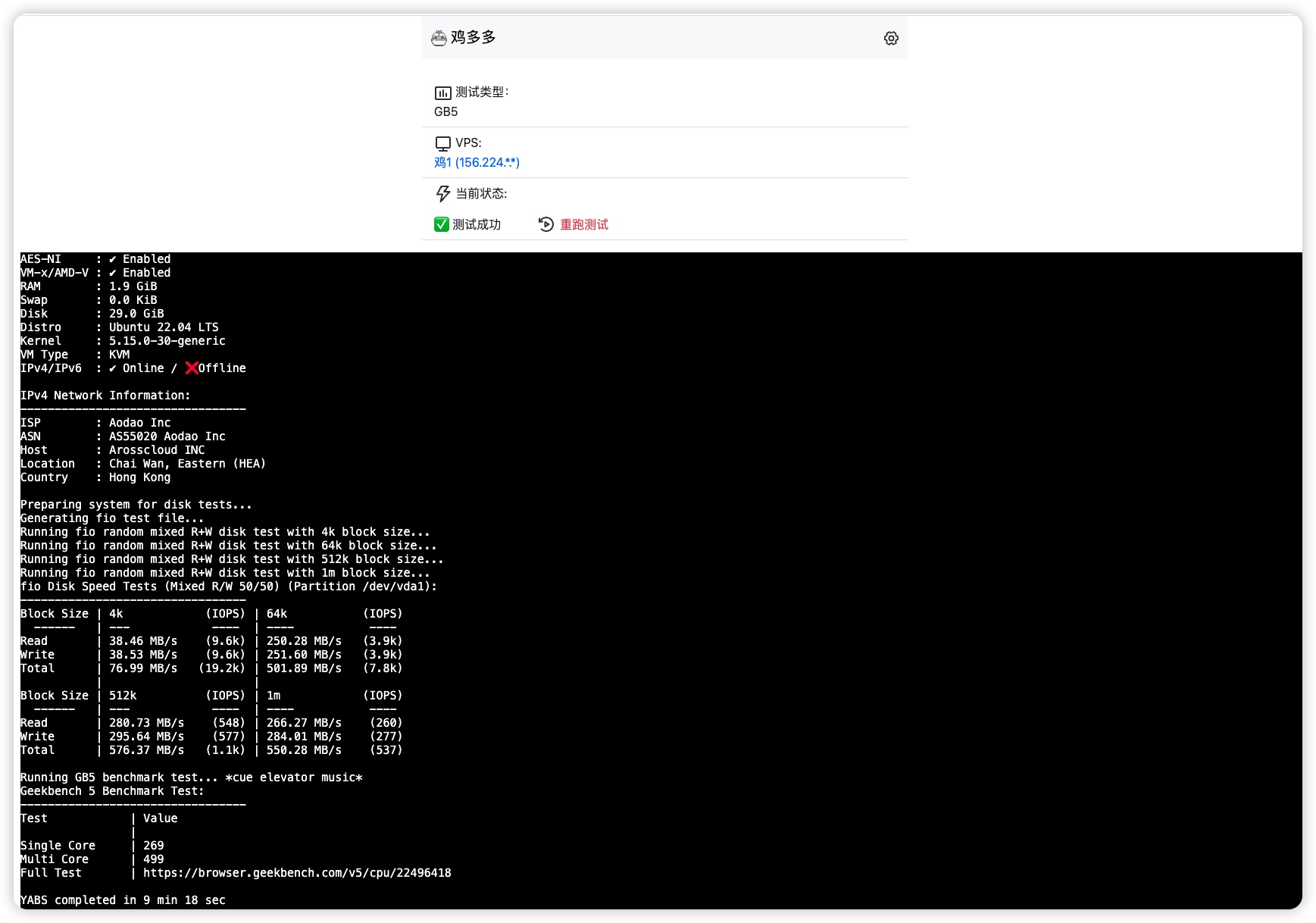Image resolution: width=1316 pixels, height=923 pixels.
Task: Click the rerun test refresh icon
Action: (545, 224)
